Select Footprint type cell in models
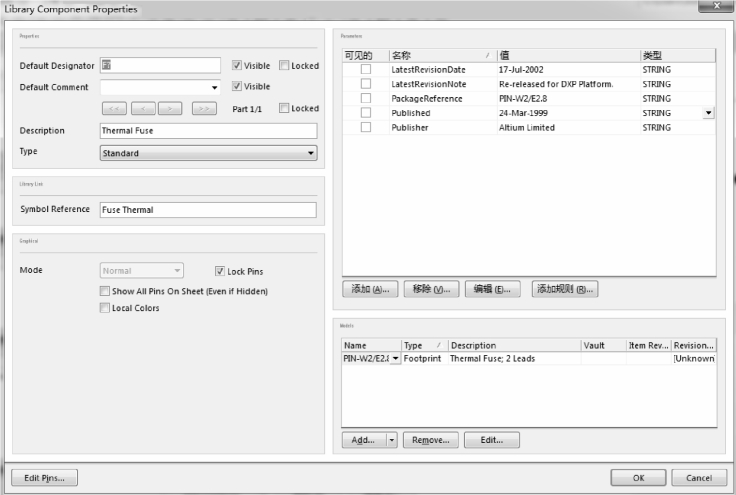The width and height of the screenshot is (736, 495). [x=425, y=358]
